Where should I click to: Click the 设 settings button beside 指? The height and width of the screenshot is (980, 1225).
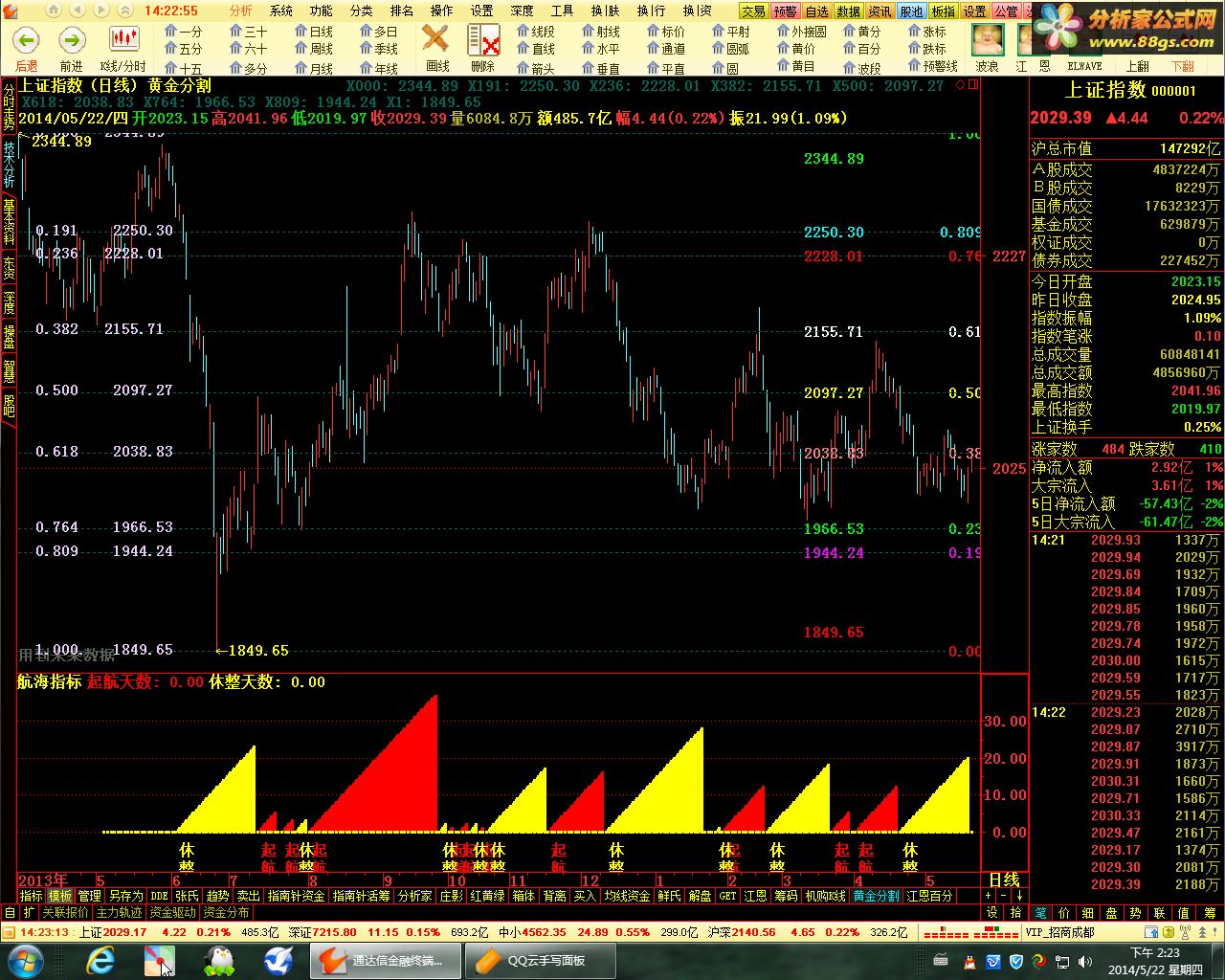992,913
